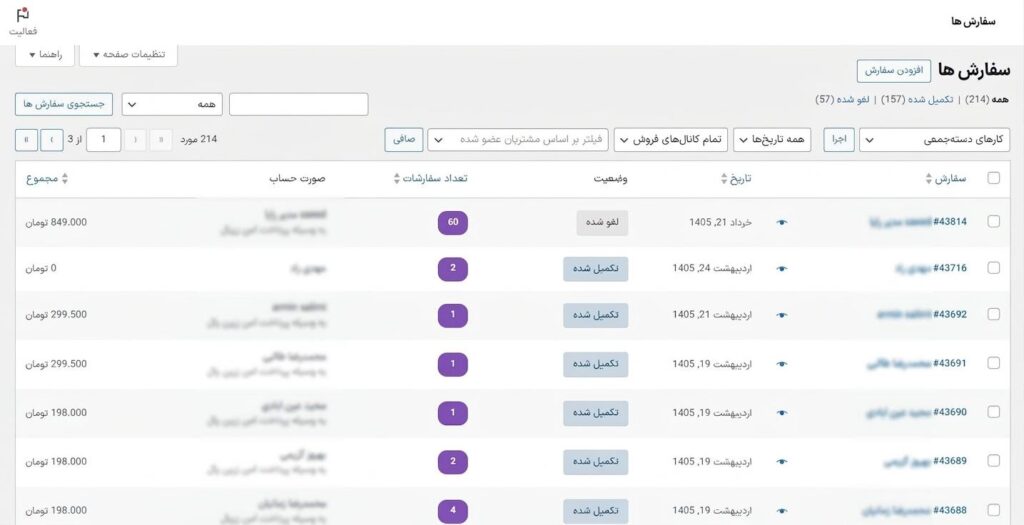
Task: Click add order (افزودن سفارش) button
Action: pyautogui.click(x=893, y=71)
